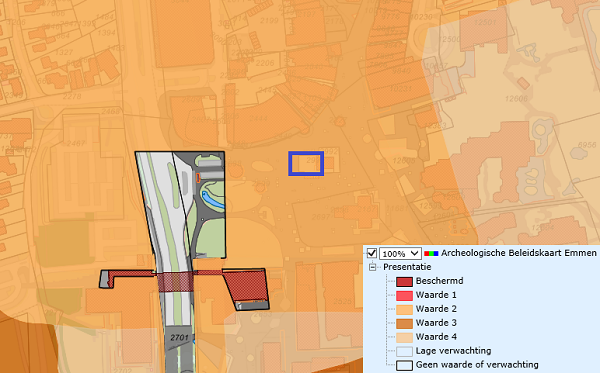Click parcel number 2206 on the map

click(x=265, y=63)
